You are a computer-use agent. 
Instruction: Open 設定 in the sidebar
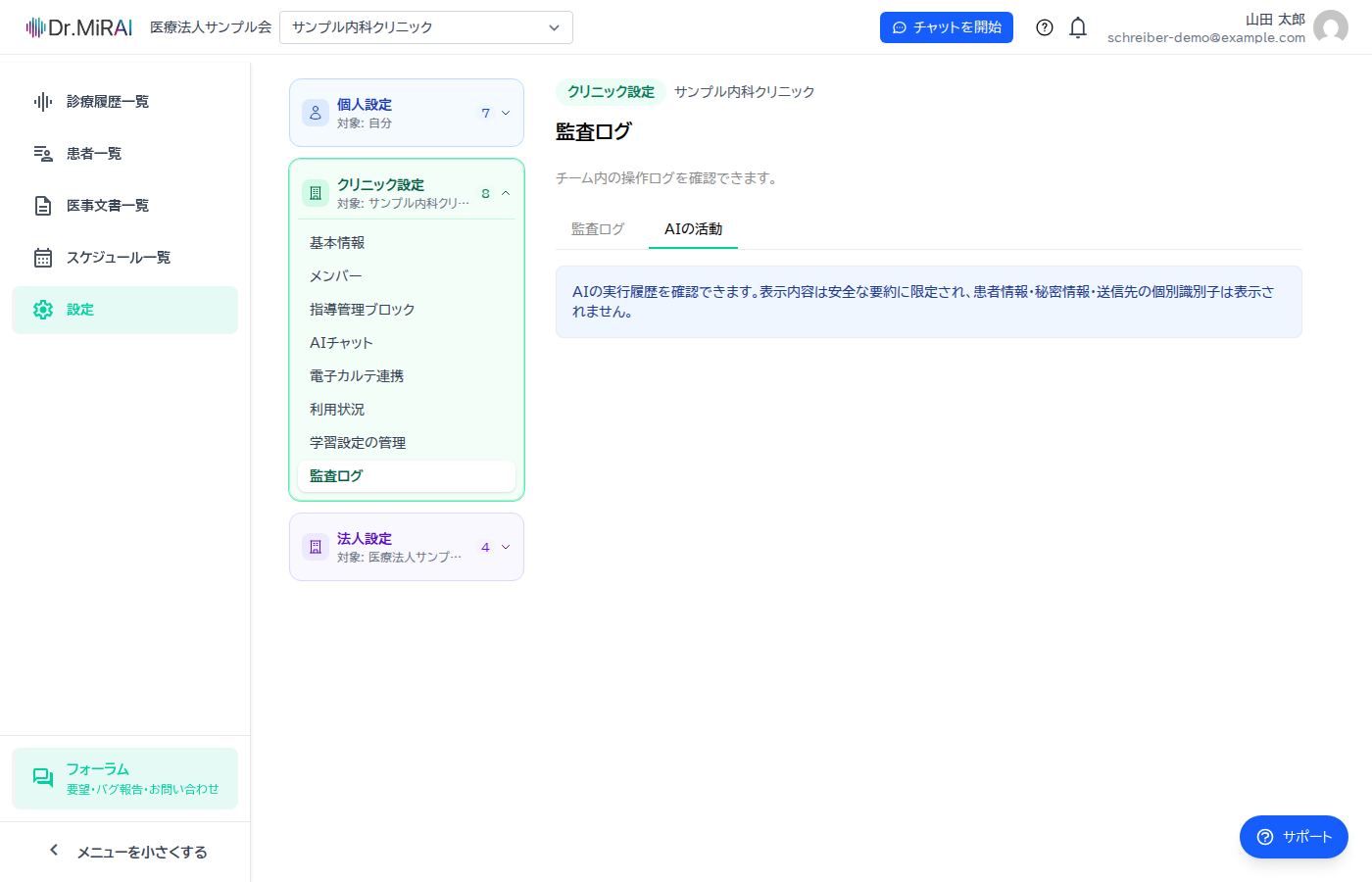[124, 310]
